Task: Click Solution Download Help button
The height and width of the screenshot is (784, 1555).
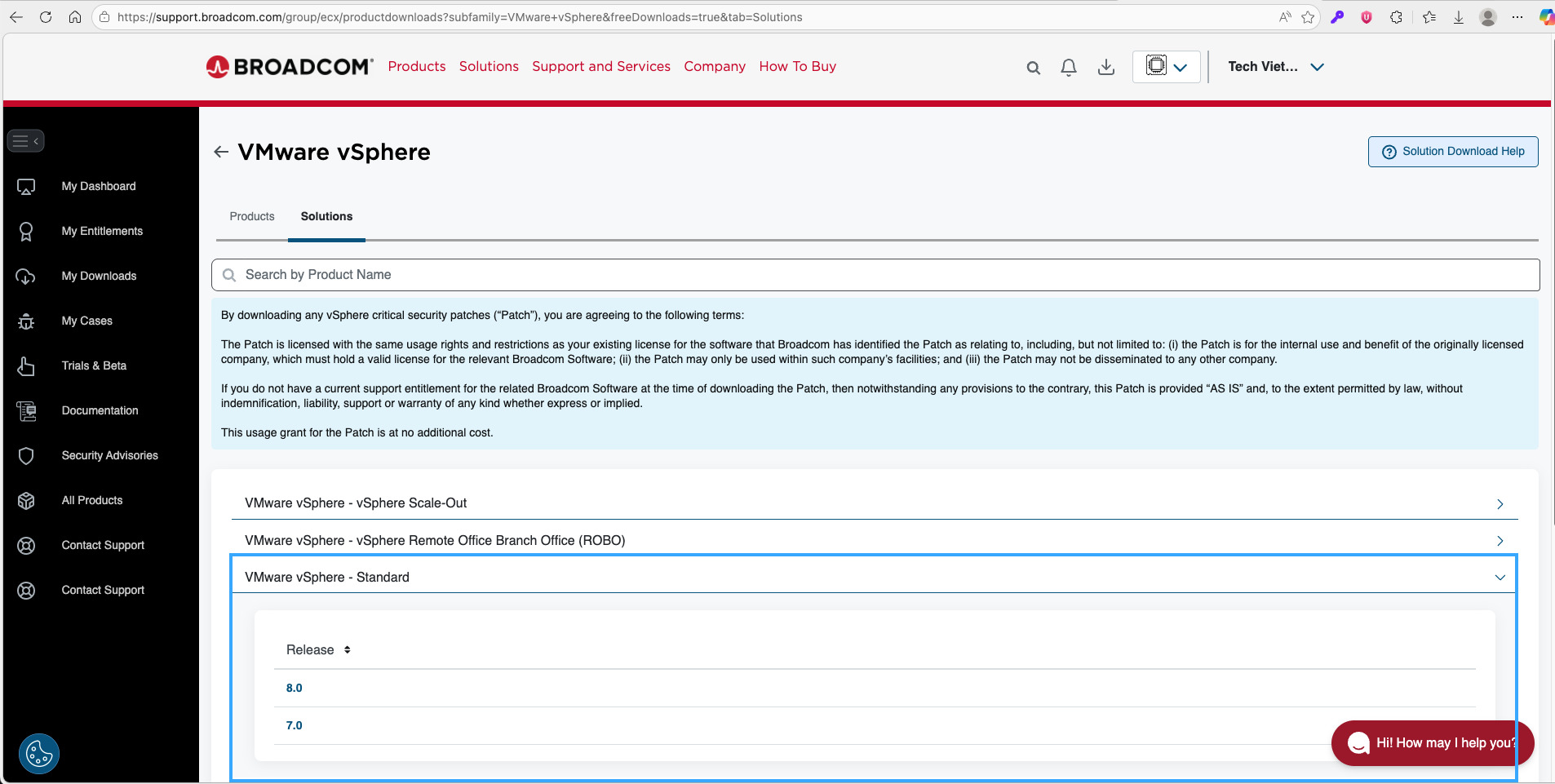Action: click(1453, 152)
